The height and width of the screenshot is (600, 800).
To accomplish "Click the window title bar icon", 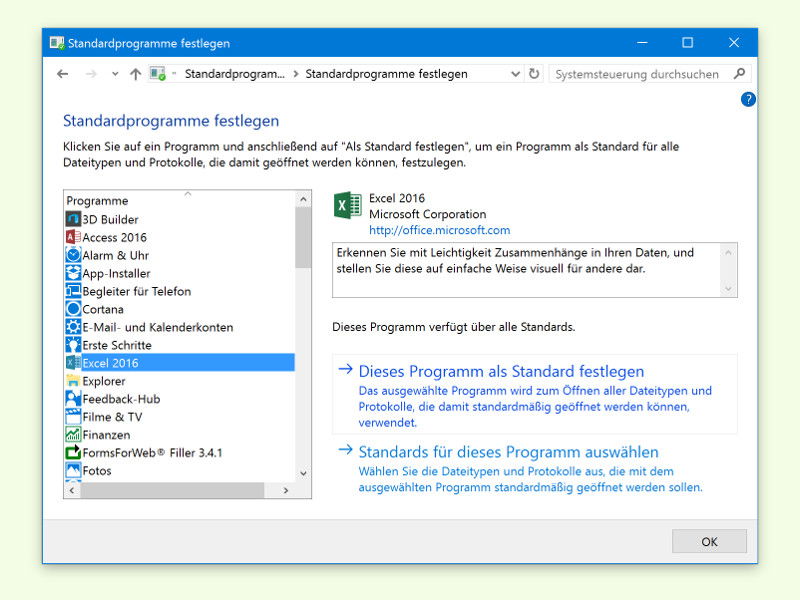I will pos(57,43).
